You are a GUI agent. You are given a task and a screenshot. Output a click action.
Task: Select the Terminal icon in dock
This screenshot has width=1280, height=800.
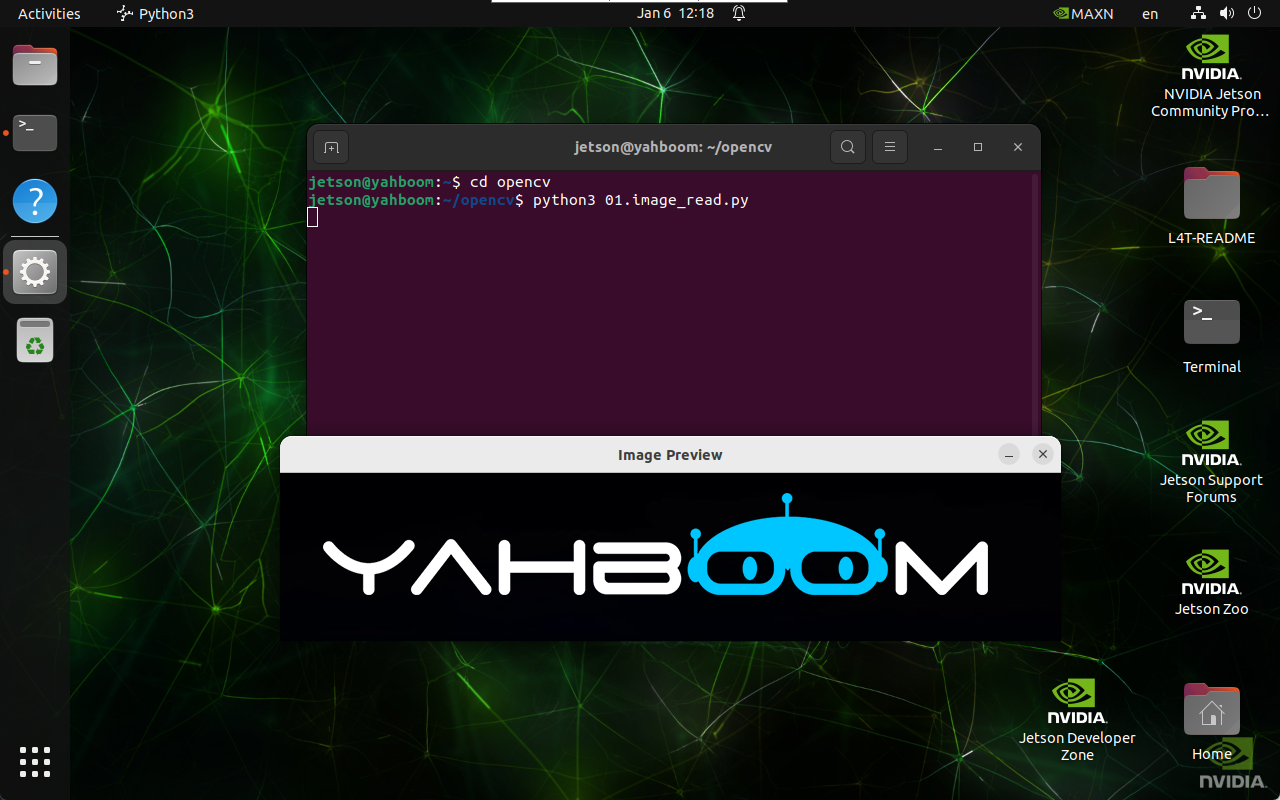[x=35, y=132]
